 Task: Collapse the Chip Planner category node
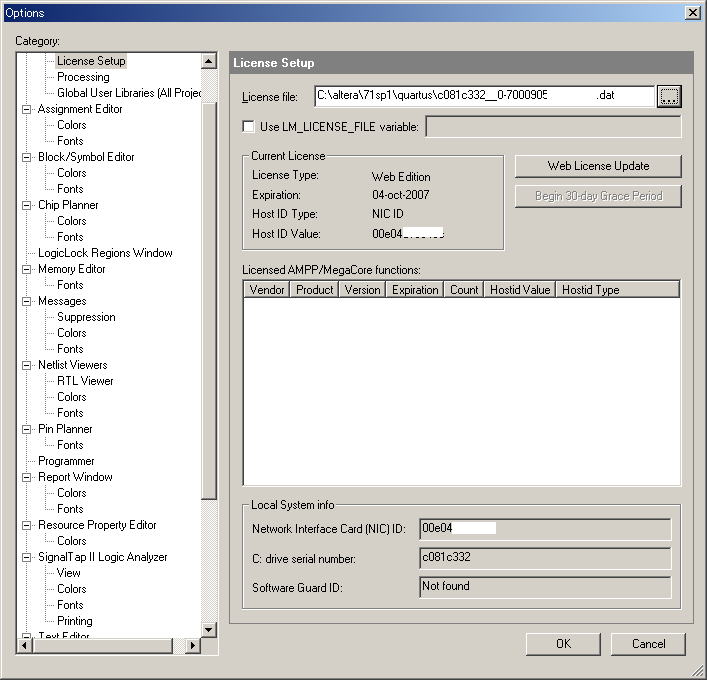tap(27, 205)
